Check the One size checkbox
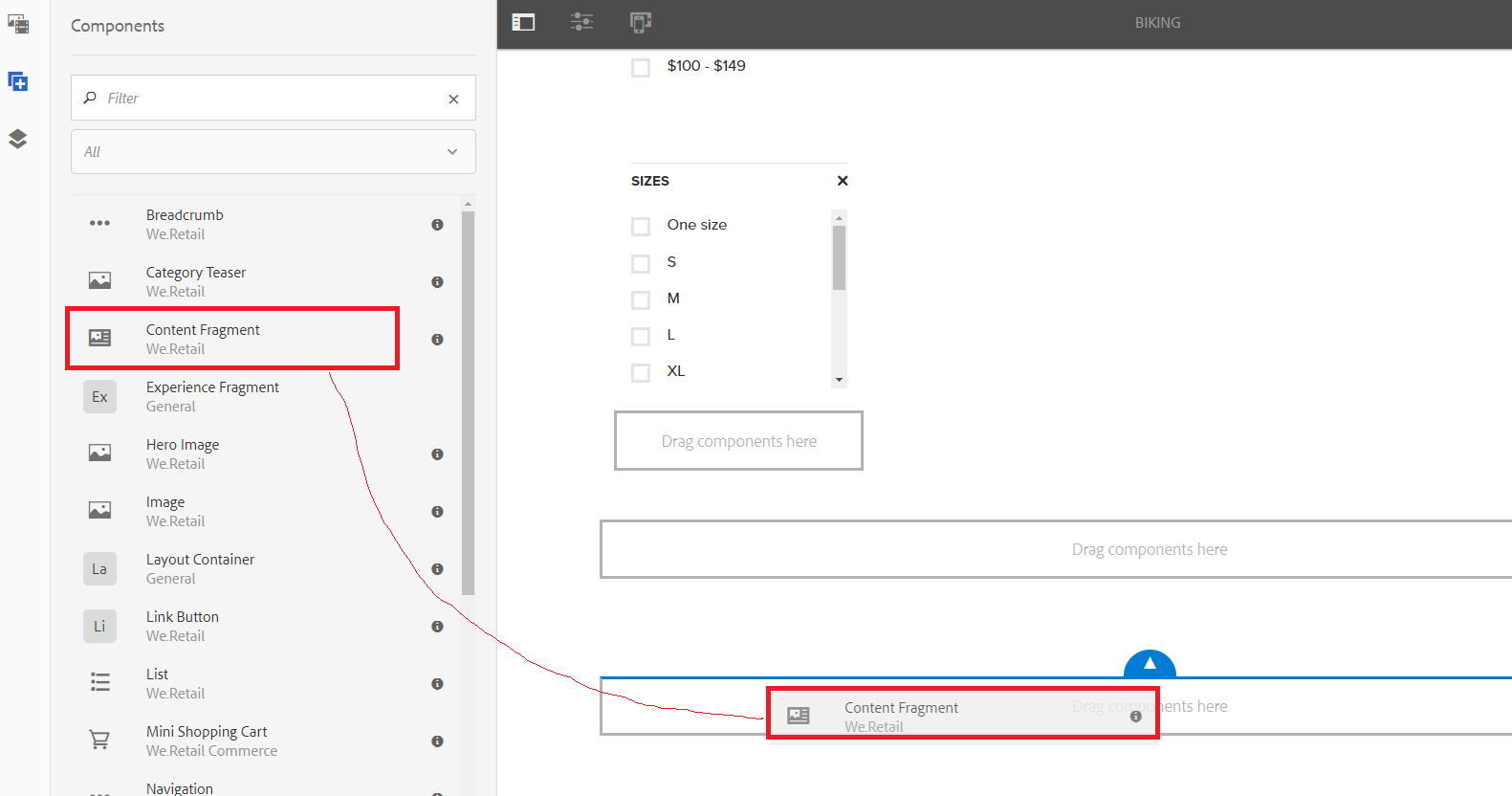 click(x=641, y=226)
